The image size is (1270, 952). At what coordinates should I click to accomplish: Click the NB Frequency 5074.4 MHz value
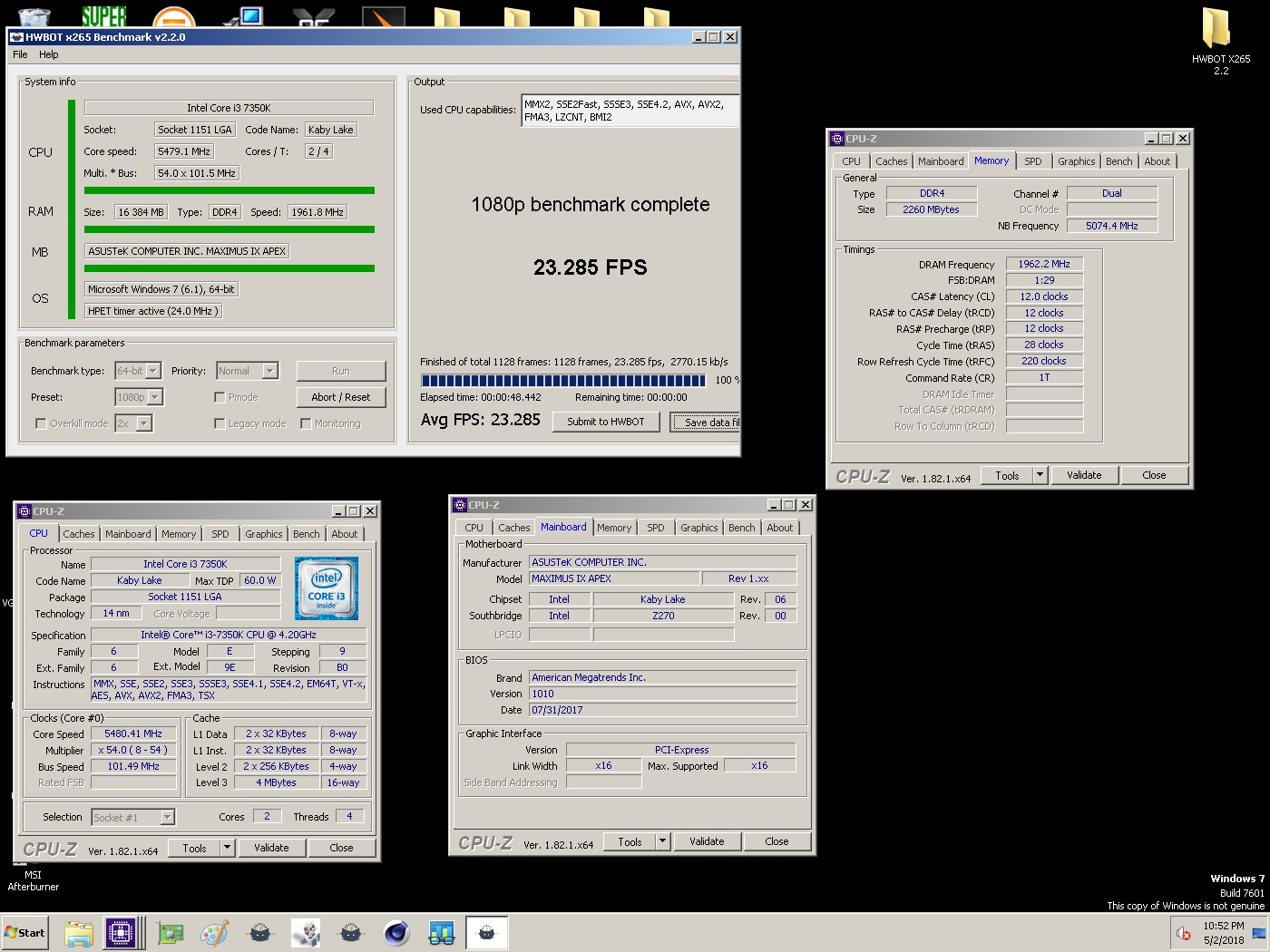(1112, 226)
